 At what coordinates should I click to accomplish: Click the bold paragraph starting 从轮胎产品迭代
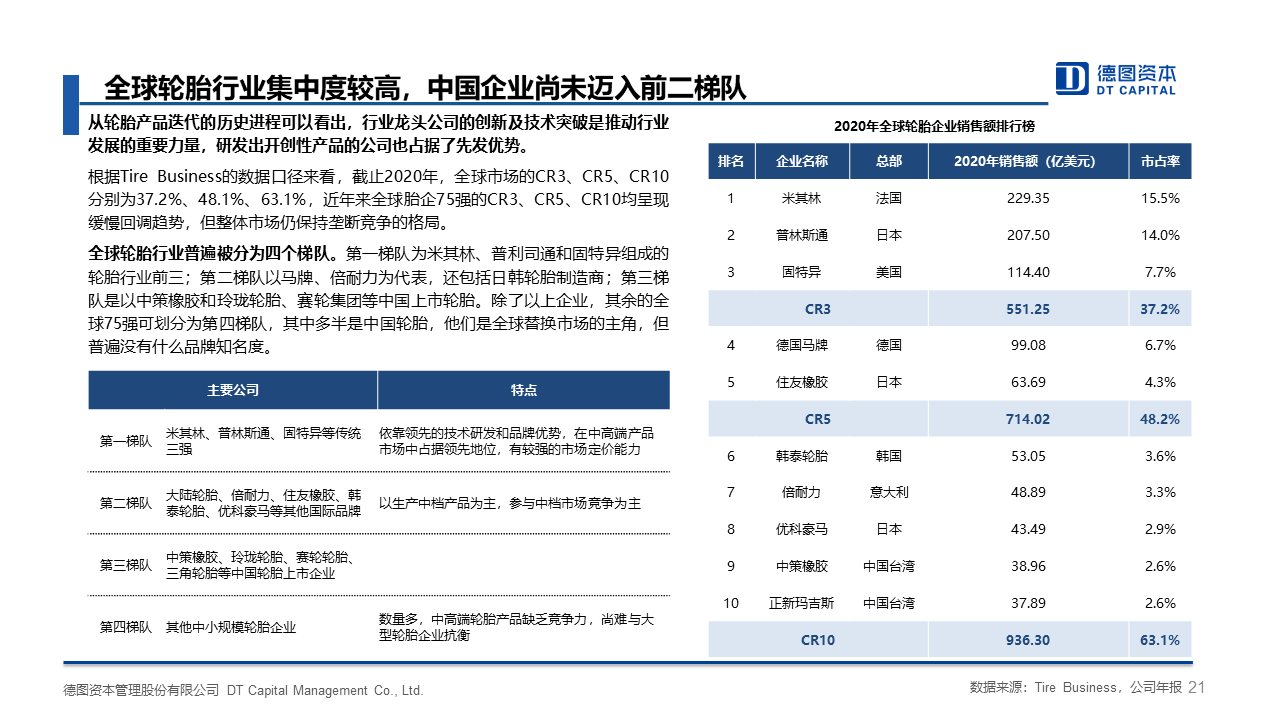(379, 134)
